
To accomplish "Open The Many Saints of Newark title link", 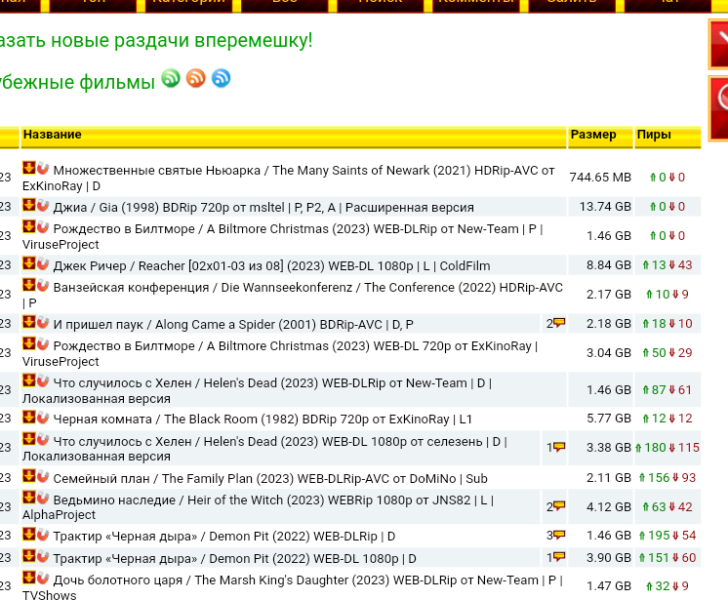I will (x=288, y=178).
